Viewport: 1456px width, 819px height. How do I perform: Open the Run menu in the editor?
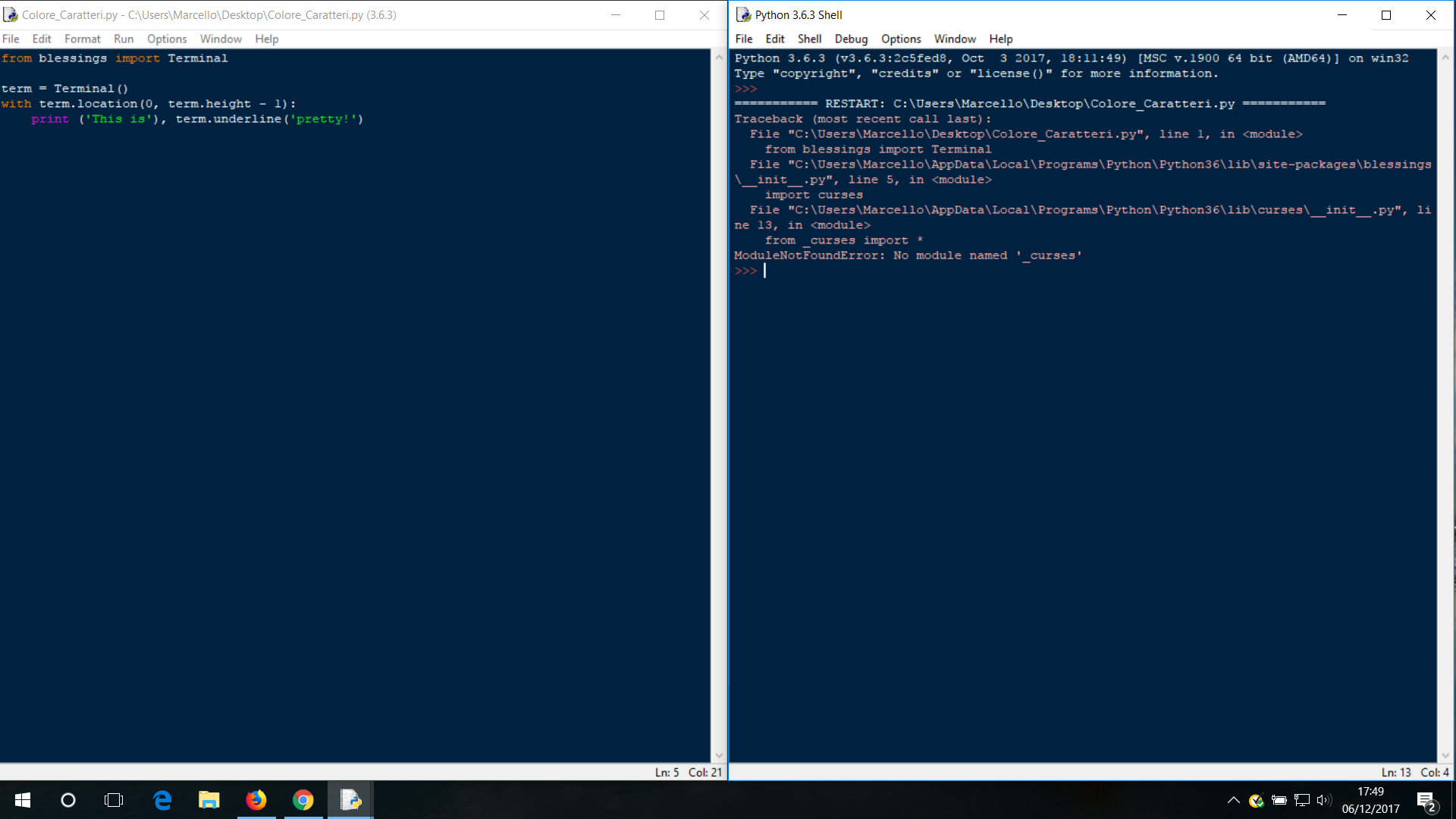[x=124, y=39]
